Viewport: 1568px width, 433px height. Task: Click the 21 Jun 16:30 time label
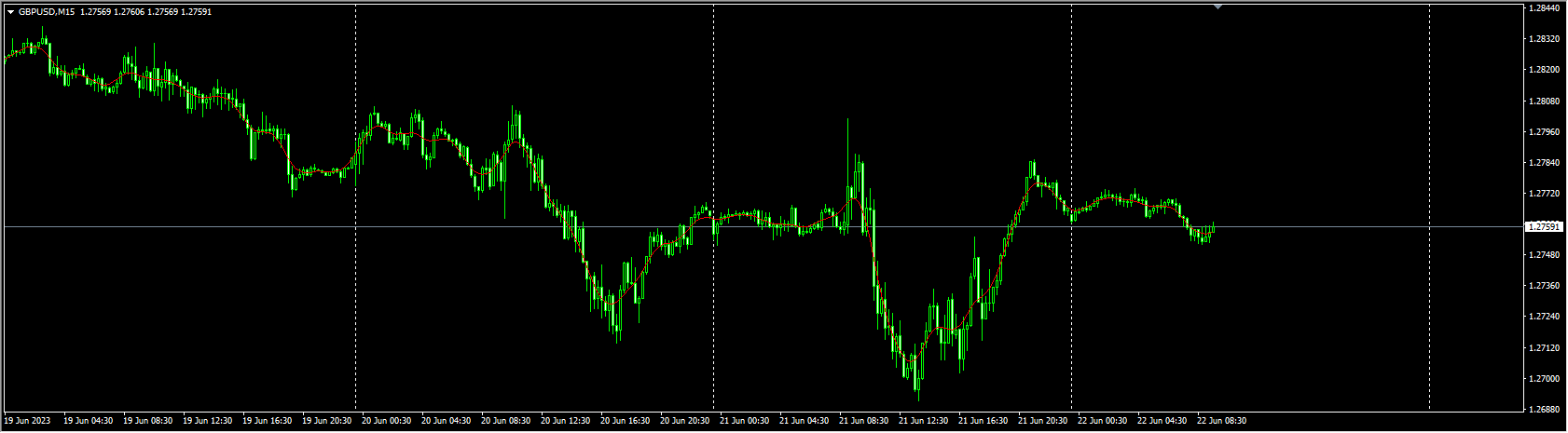pyautogui.click(x=983, y=421)
